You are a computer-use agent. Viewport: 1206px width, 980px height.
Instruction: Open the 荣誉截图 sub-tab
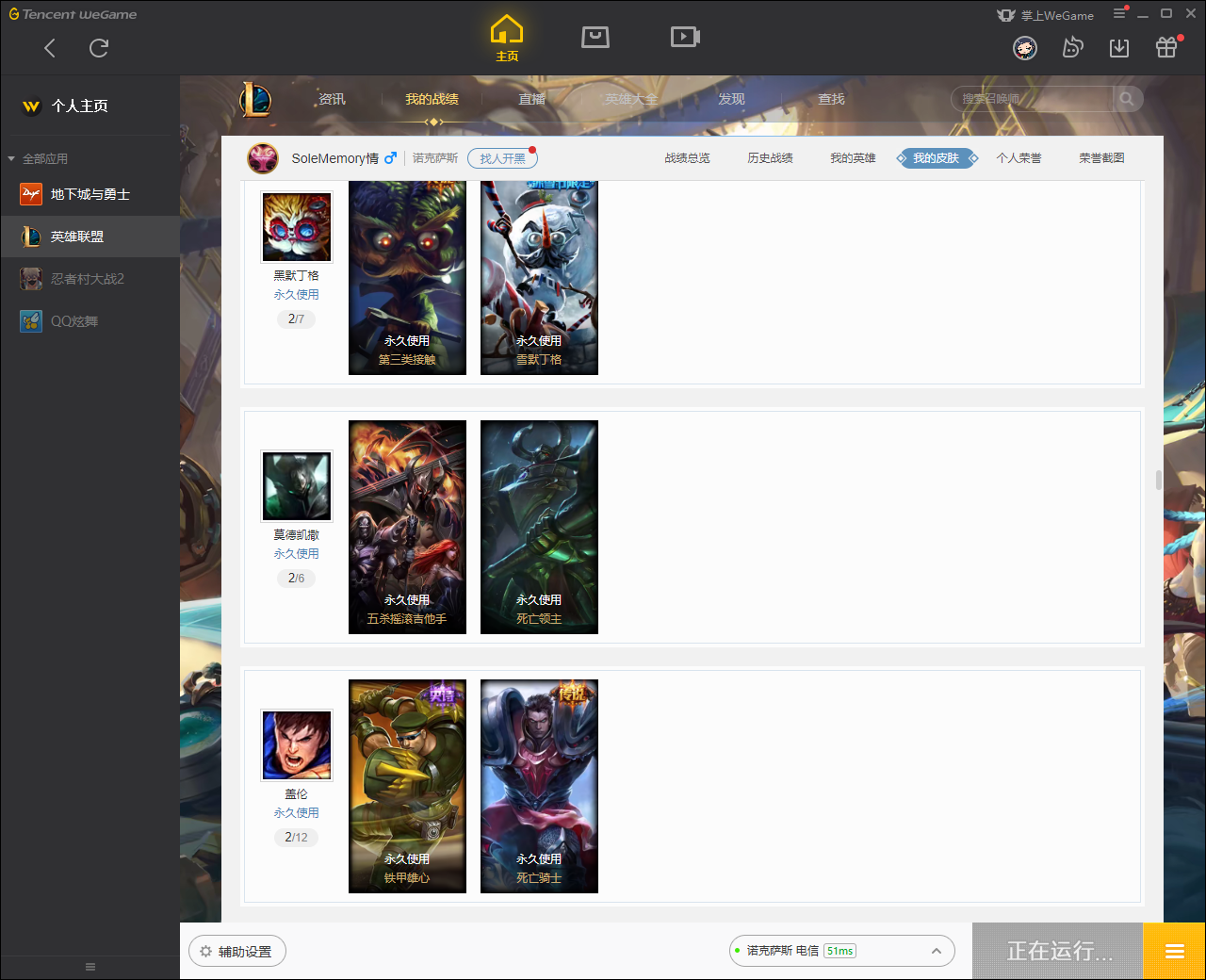pos(1101,158)
